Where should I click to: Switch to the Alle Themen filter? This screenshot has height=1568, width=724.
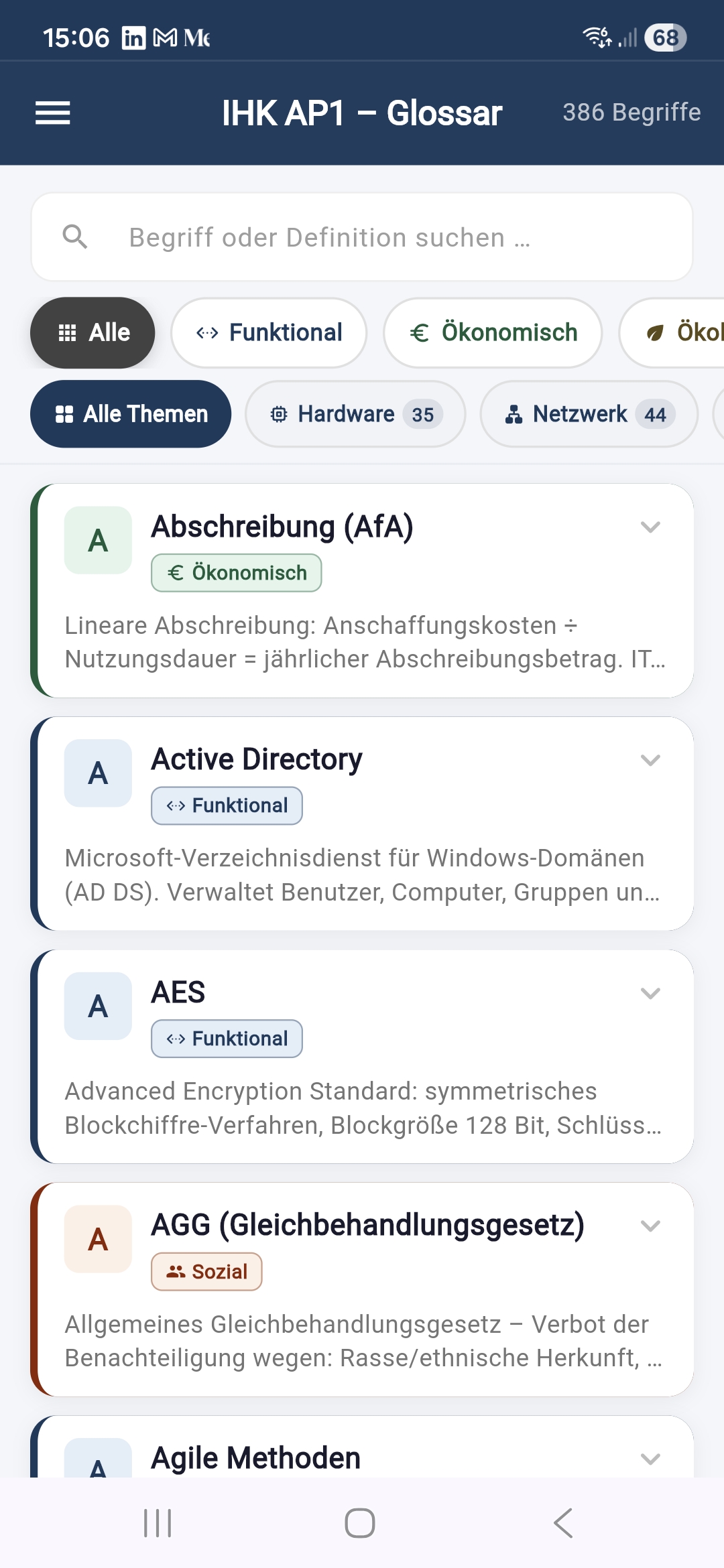pos(131,413)
